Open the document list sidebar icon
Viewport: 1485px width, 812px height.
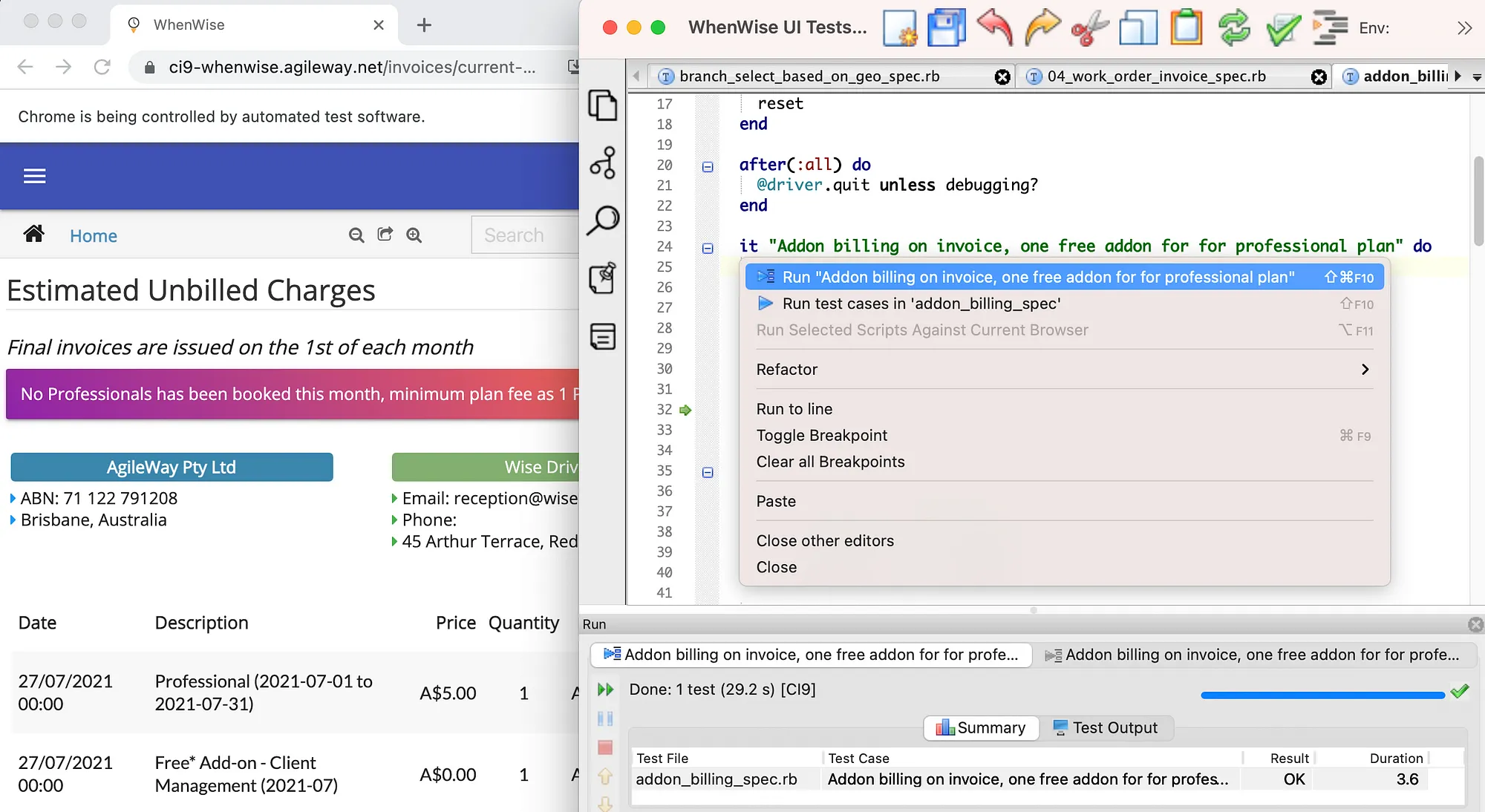pyautogui.click(x=603, y=336)
